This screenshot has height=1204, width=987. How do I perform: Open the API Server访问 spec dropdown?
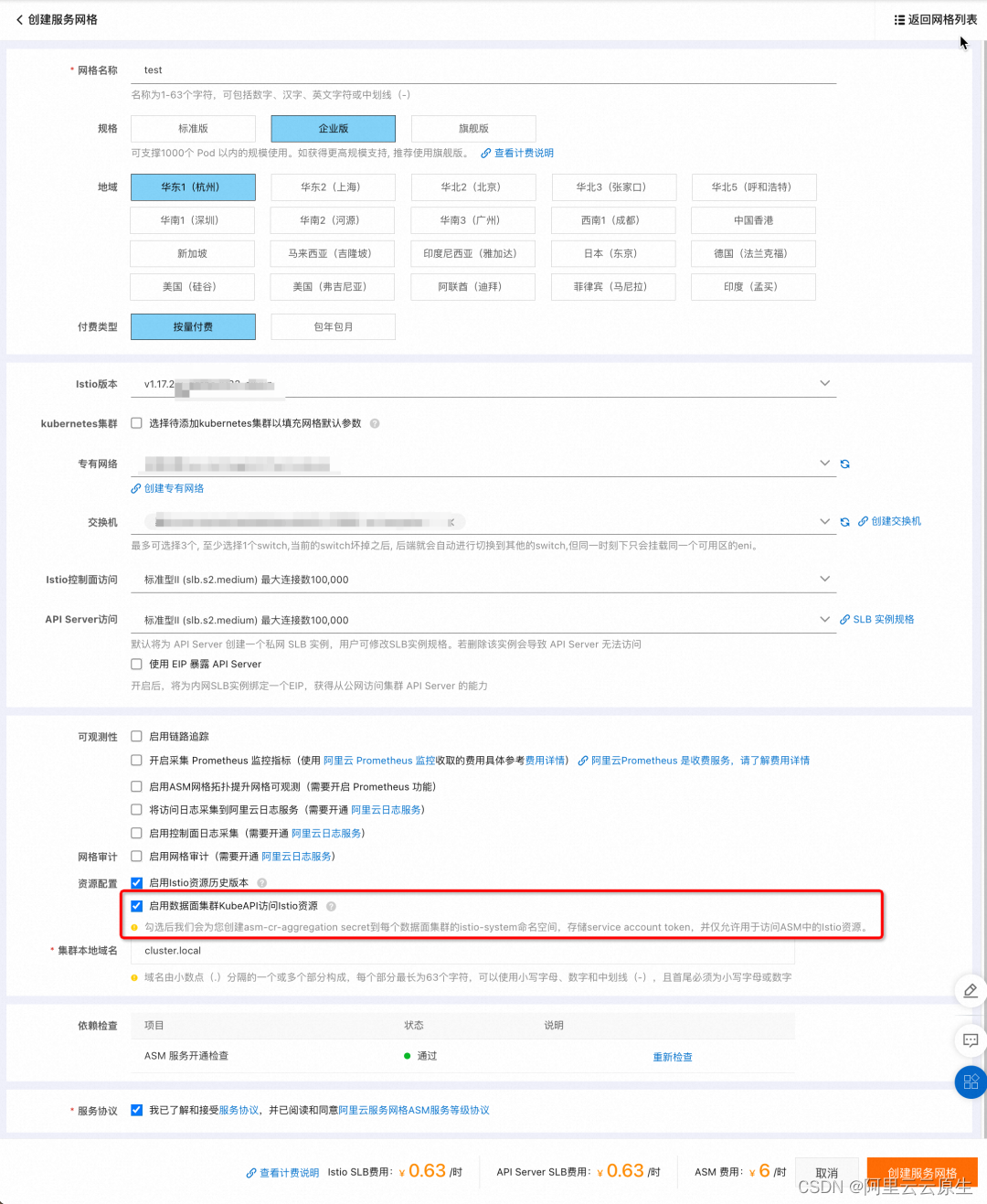point(824,619)
